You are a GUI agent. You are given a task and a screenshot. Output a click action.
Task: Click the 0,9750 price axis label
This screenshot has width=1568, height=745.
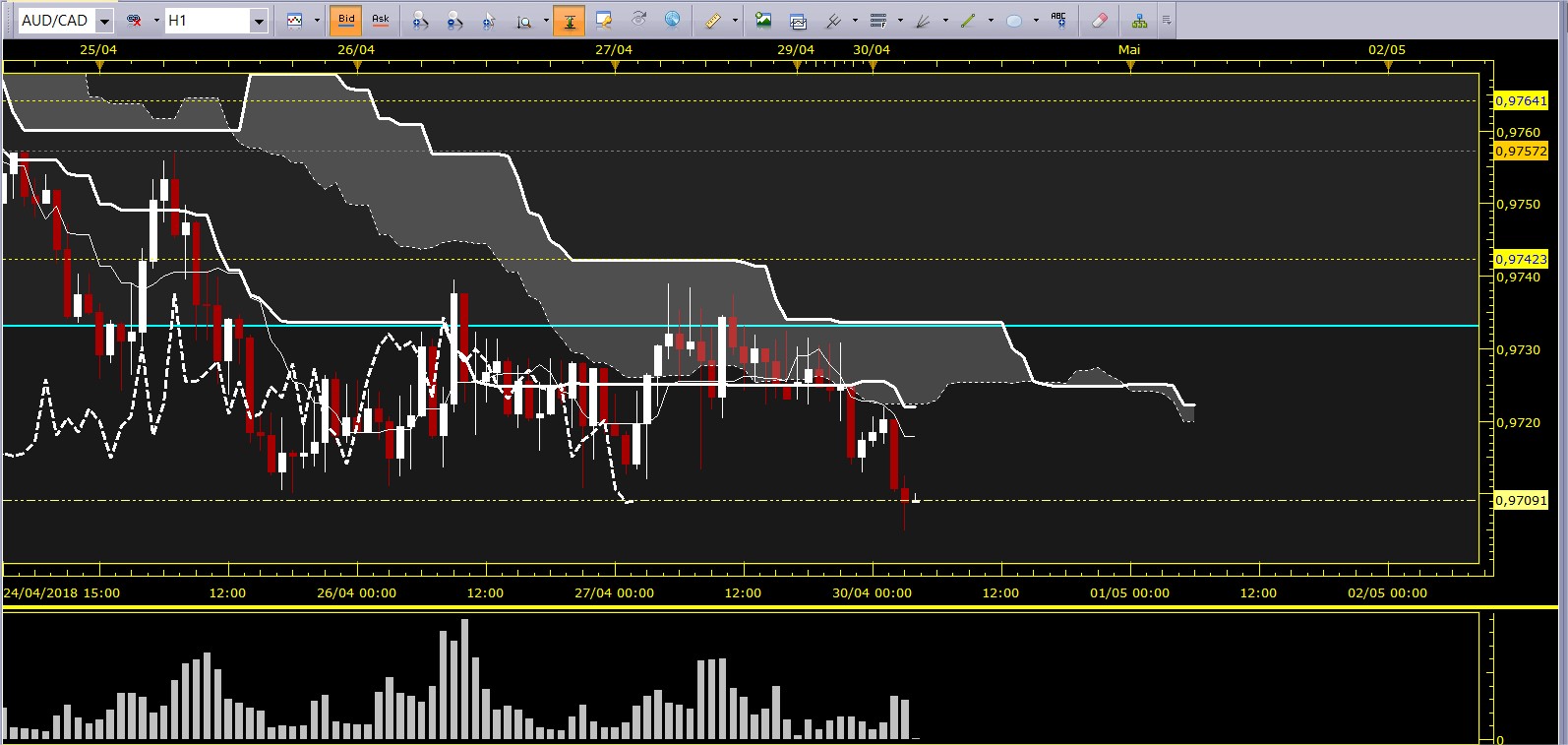click(1519, 205)
